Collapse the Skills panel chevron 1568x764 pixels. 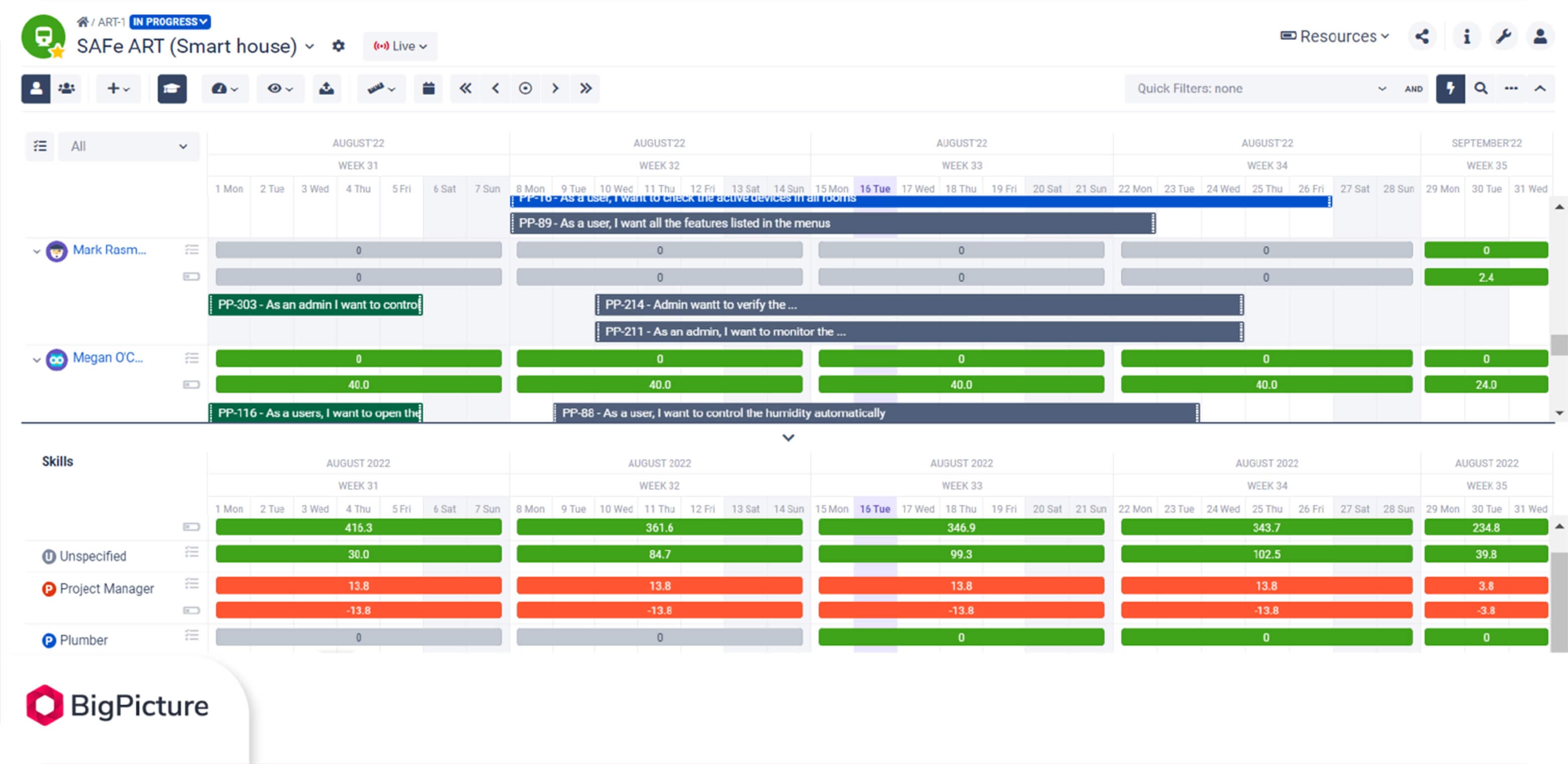[788, 438]
